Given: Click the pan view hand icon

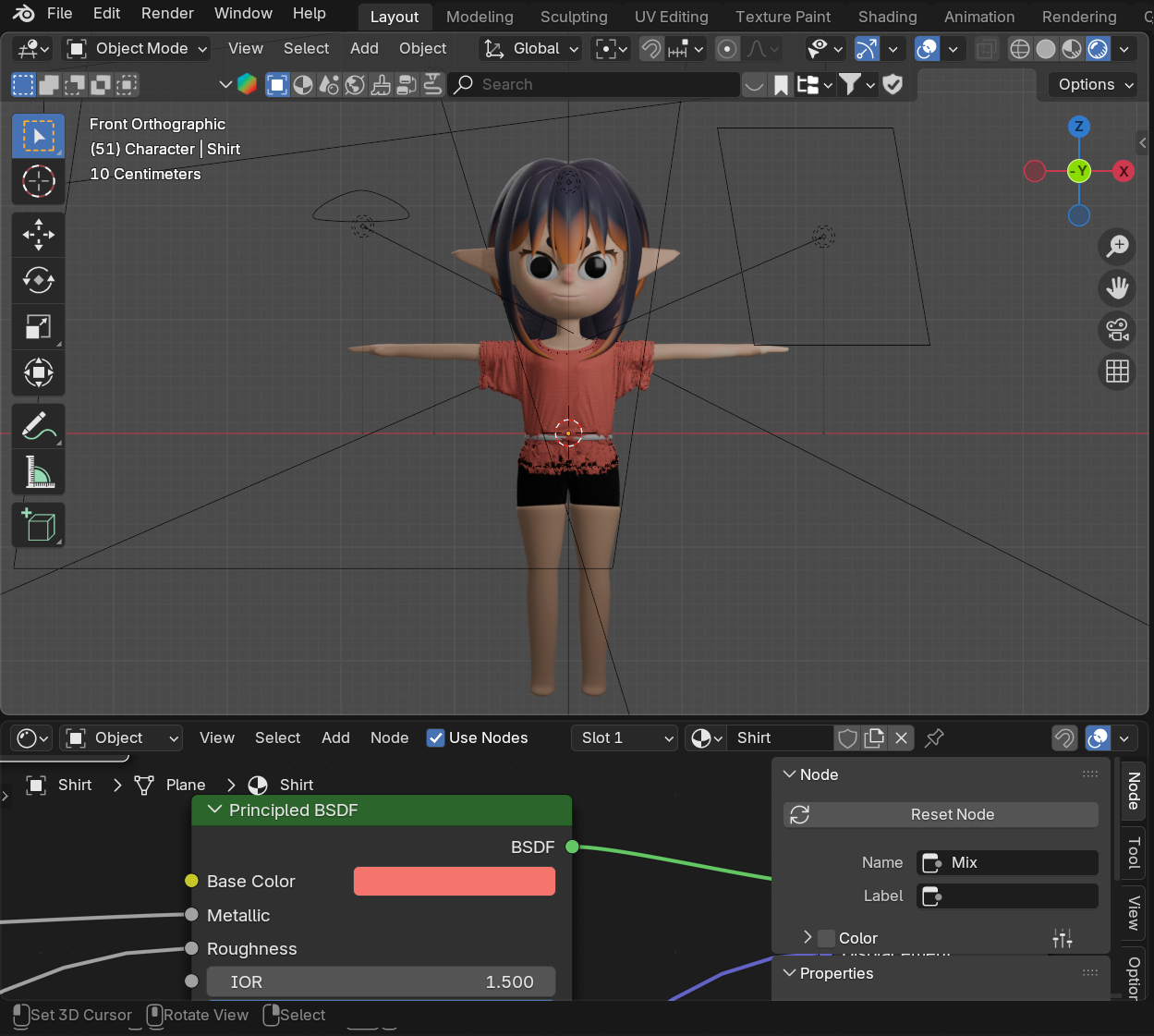Looking at the screenshot, I should [1117, 287].
